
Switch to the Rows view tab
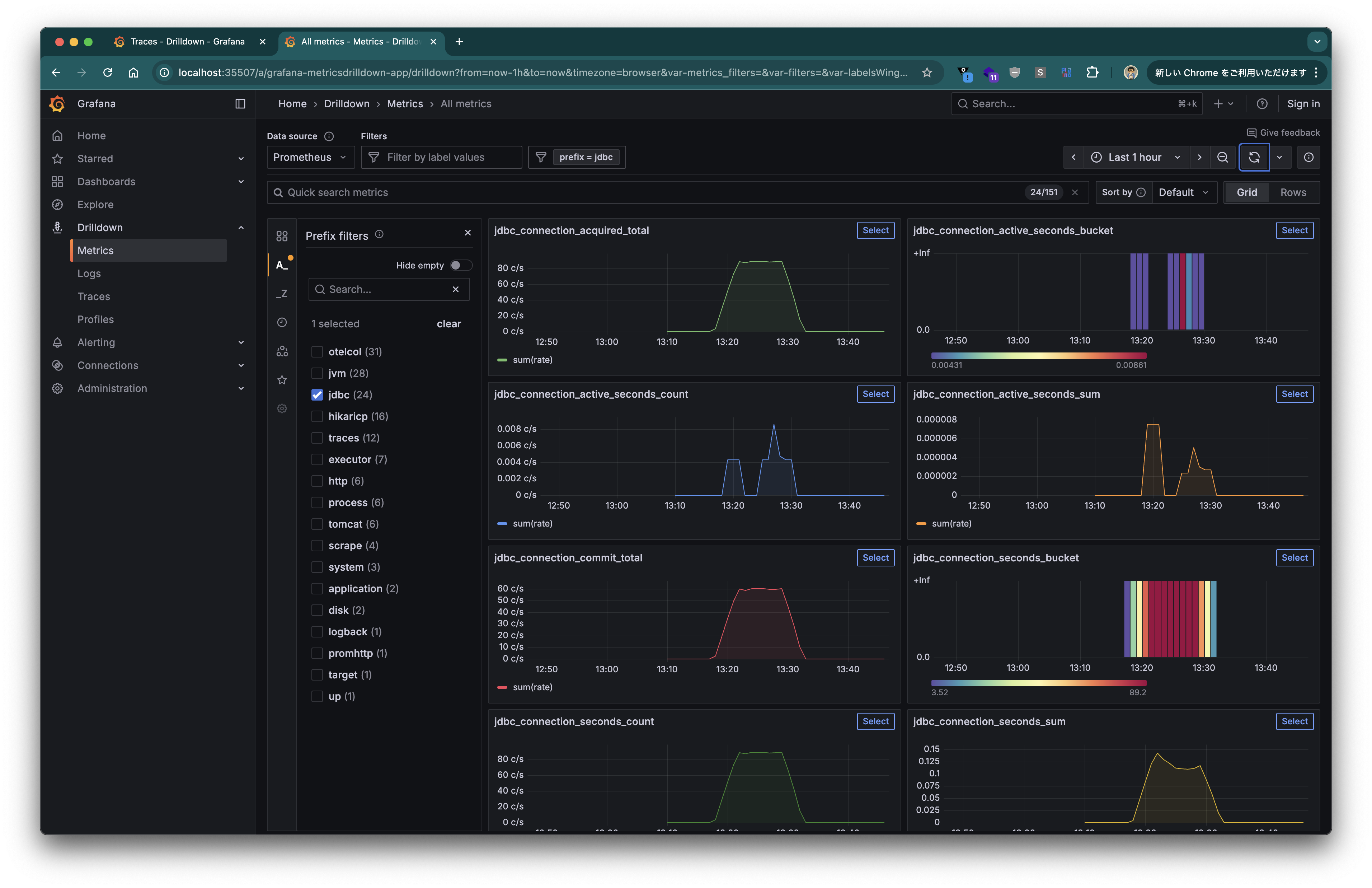(x=1292, y=192)
